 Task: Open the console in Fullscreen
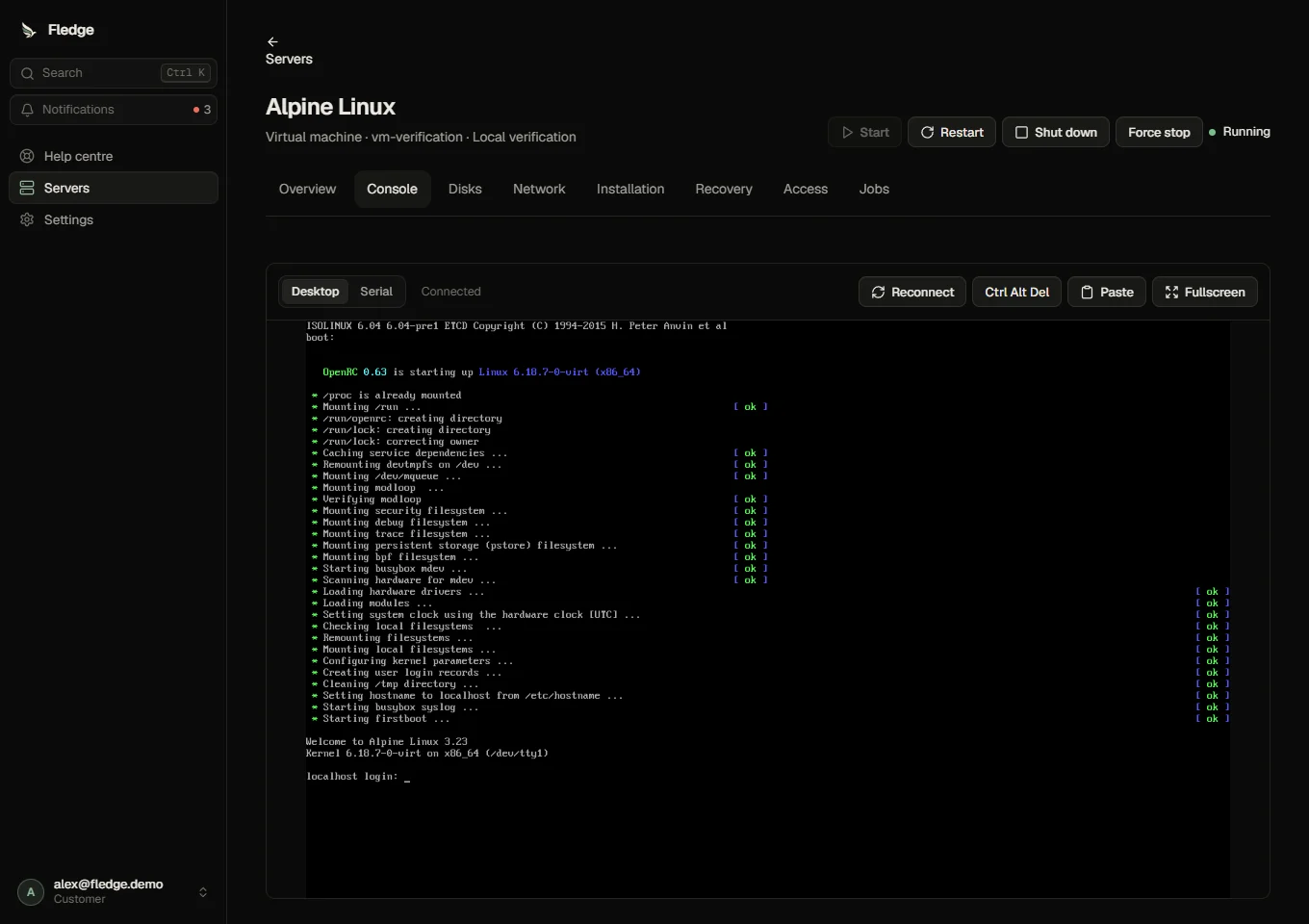1205,292
